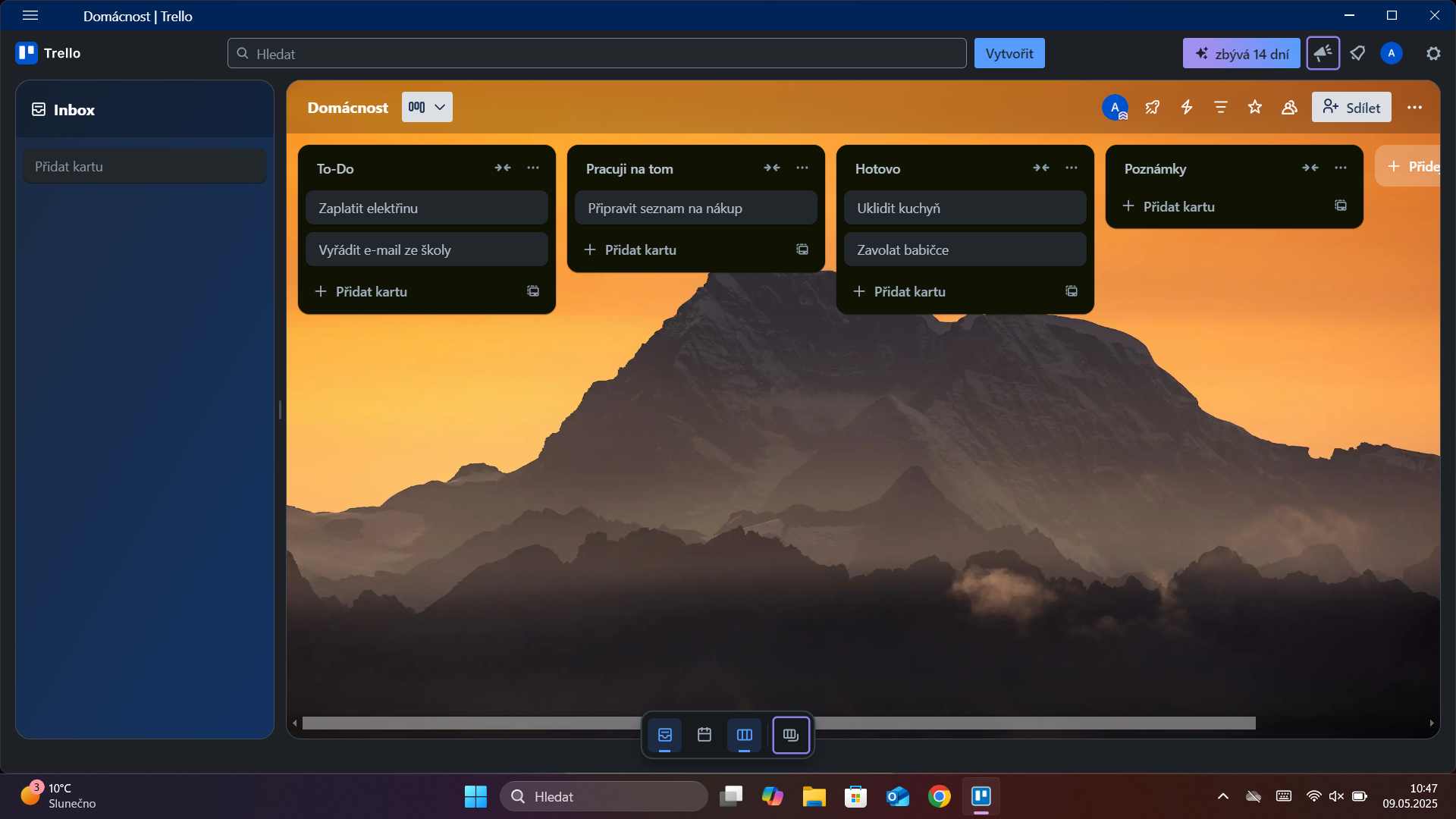Open Trello settings gear
This screenshot has width=1456, height=819.
pos(1432,53)
